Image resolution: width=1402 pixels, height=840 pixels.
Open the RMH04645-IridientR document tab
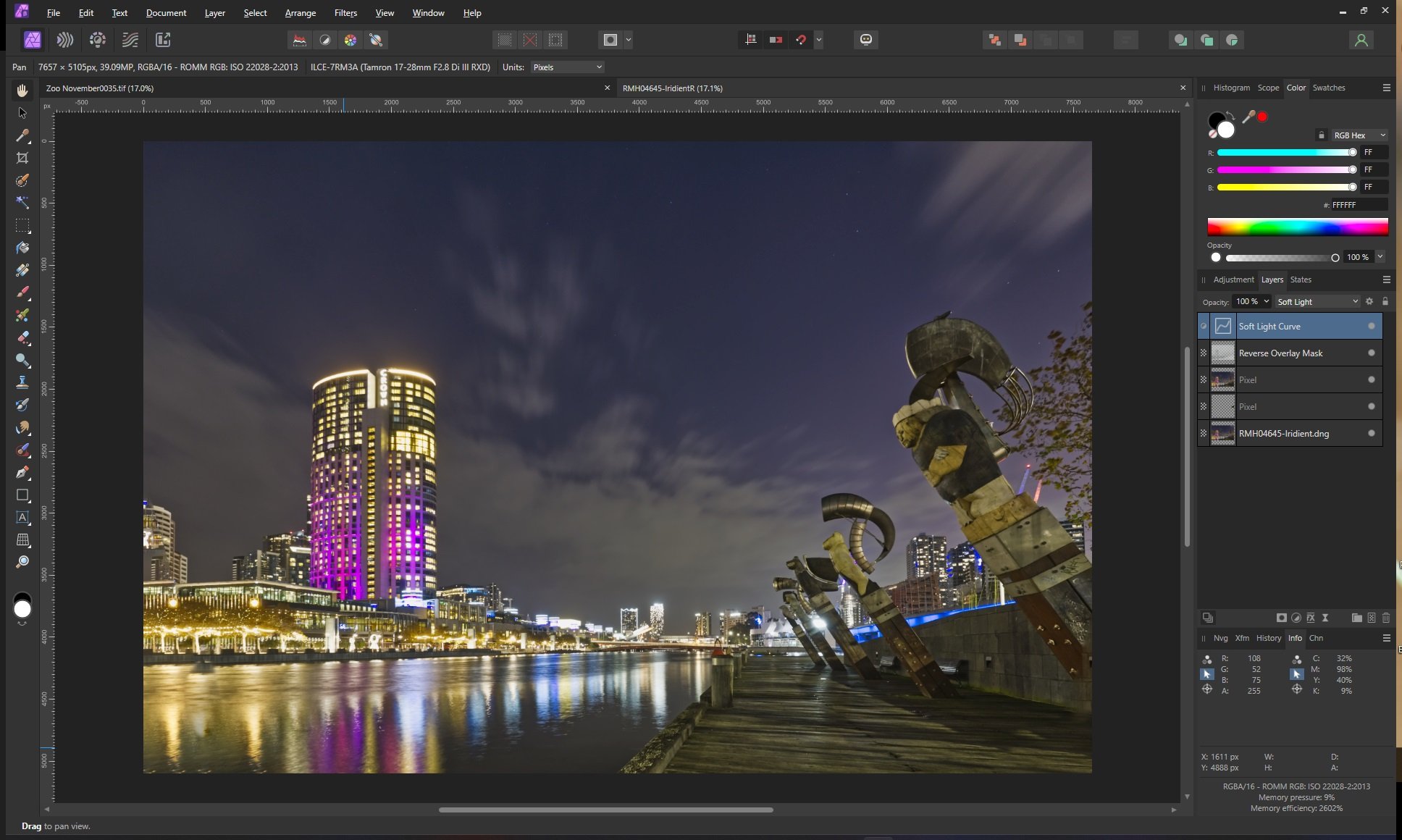pyautogui.click(x=673, y=88)
